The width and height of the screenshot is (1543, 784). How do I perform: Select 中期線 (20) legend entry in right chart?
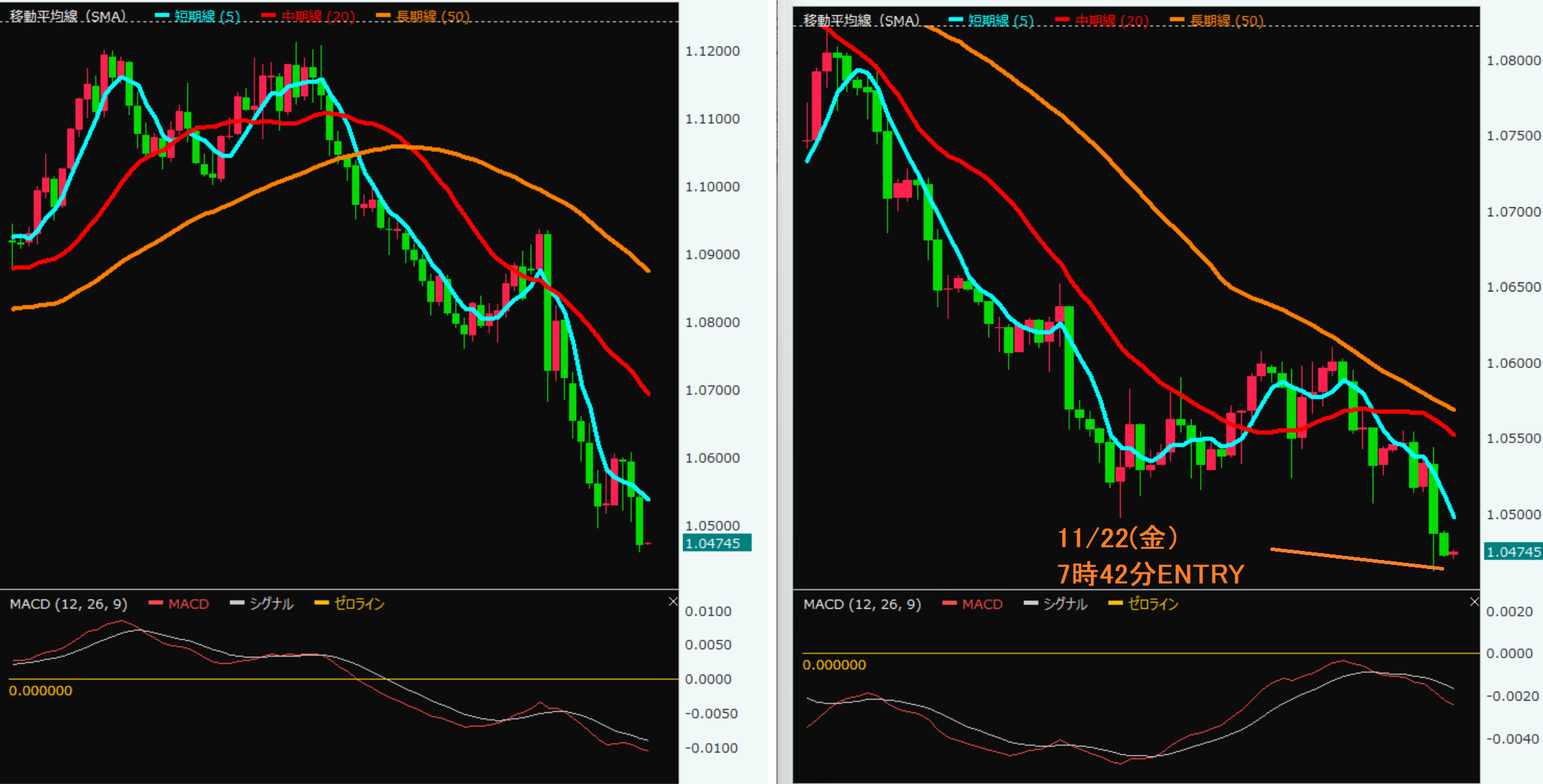pos(1111,20)
